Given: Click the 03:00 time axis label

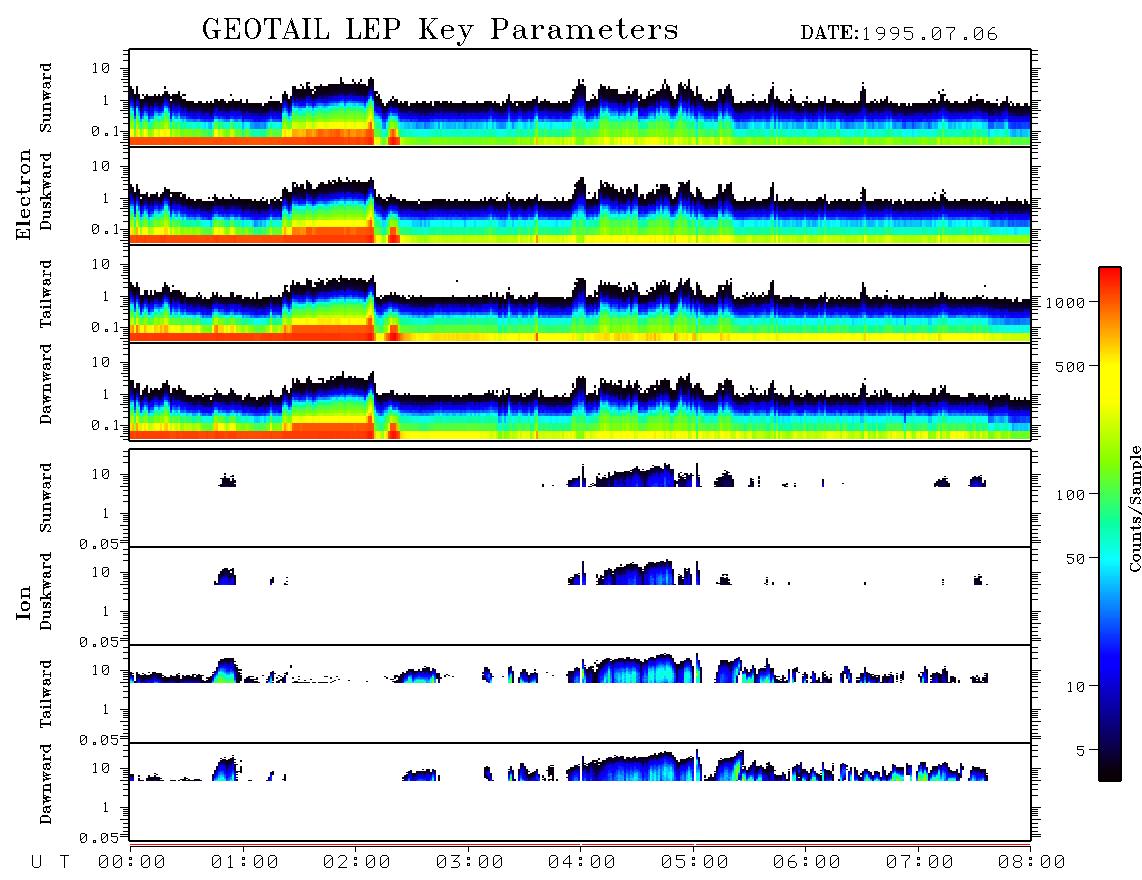Looking at the screenshot, I should (470, 862).
